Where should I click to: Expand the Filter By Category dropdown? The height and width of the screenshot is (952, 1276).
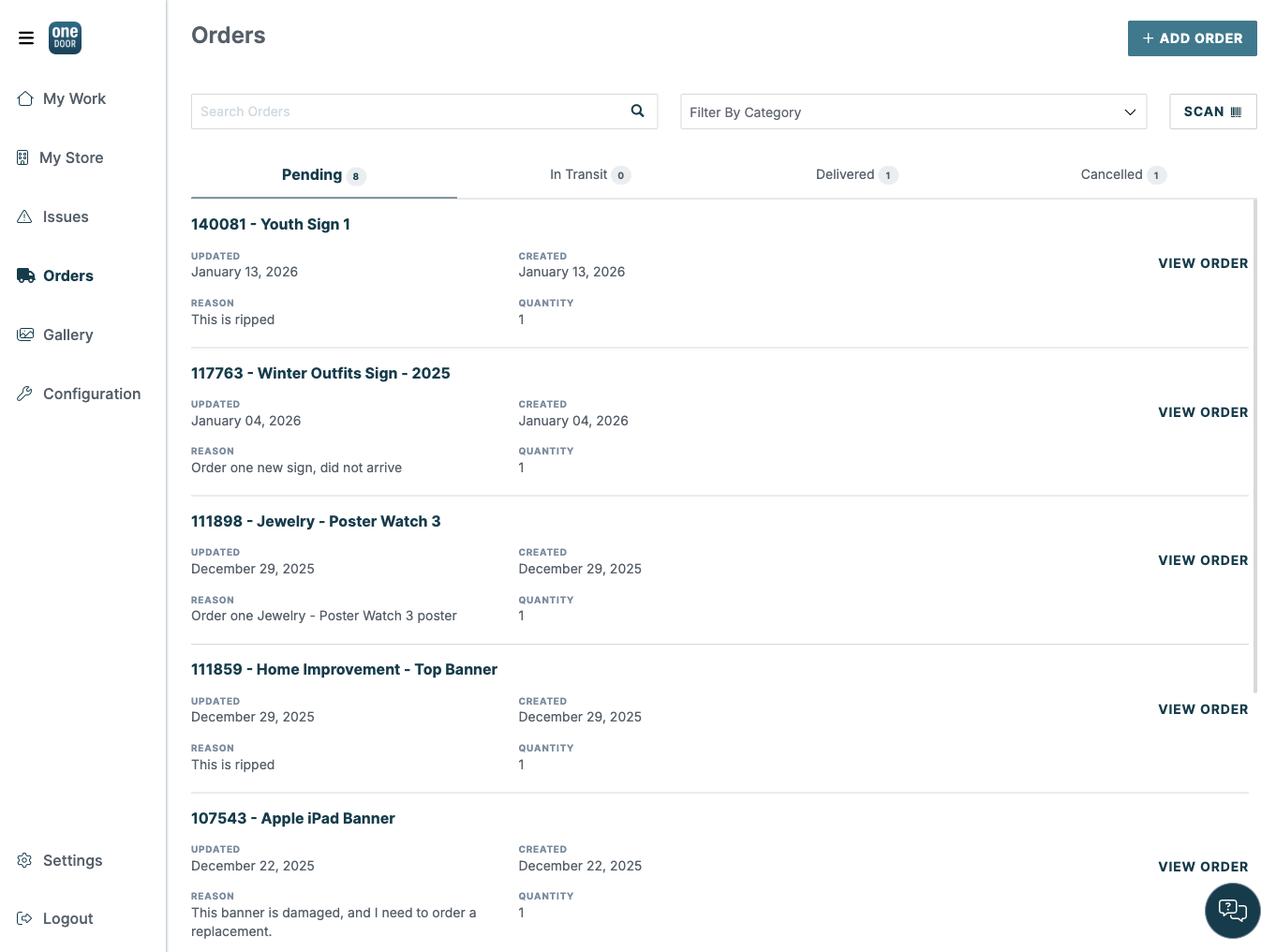coord(912,112)
